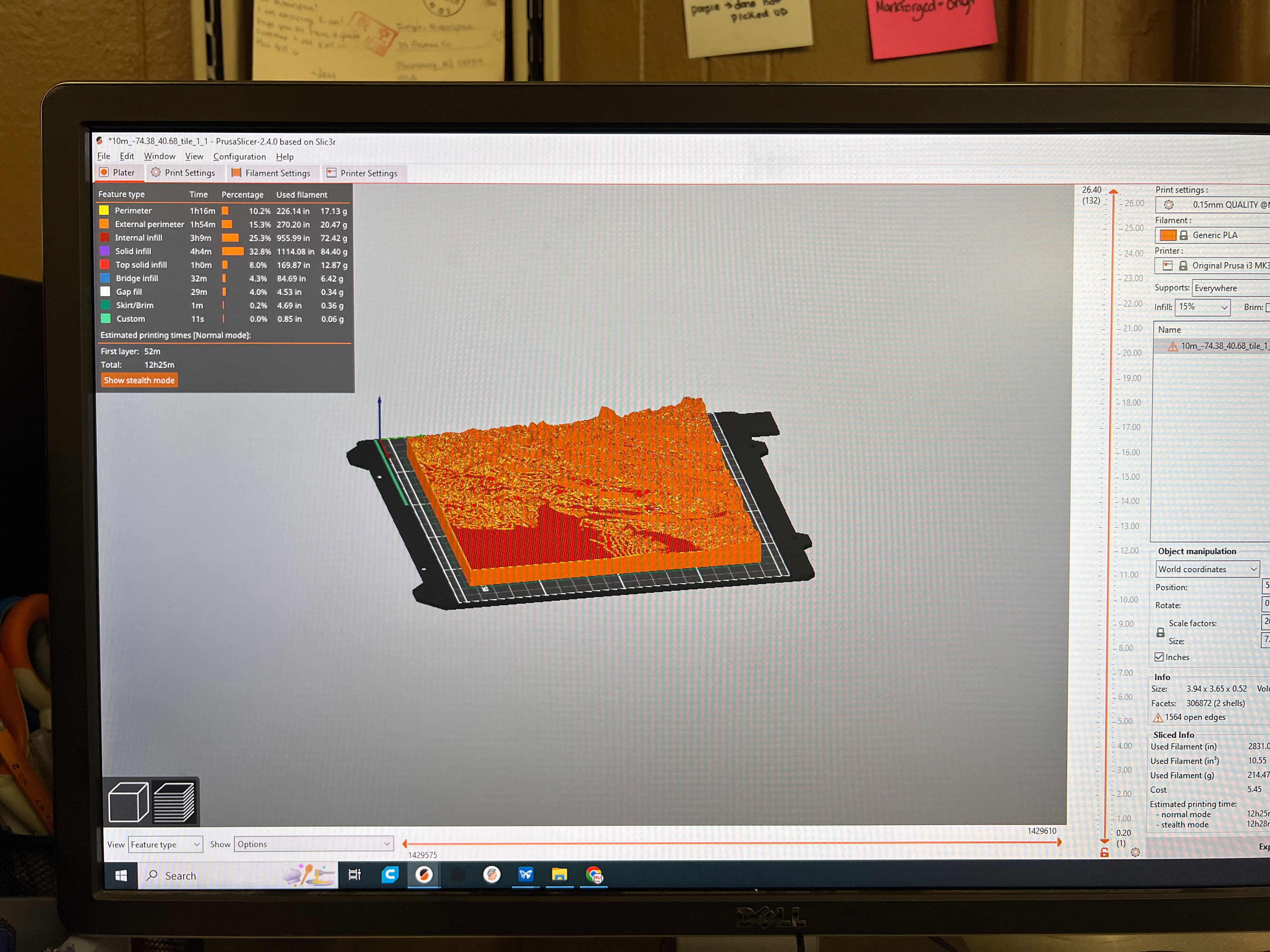
Task: Open the blue butterfly app on taskbar
Action: [x=525, y=875]
